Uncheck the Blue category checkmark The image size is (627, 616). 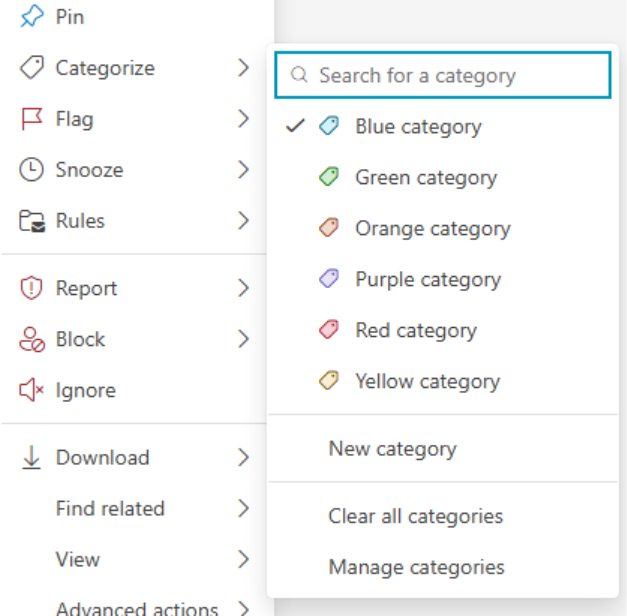click(296, 126)
